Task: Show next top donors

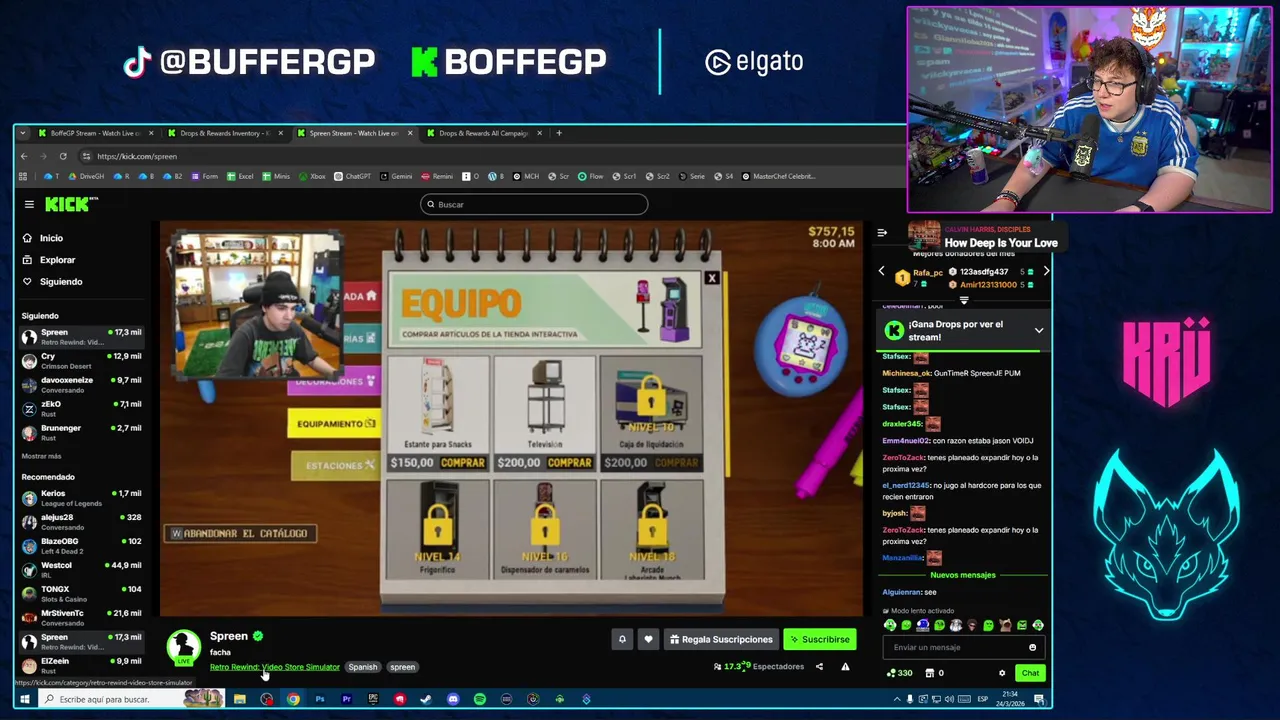Action: click(x=1046, y=271)
